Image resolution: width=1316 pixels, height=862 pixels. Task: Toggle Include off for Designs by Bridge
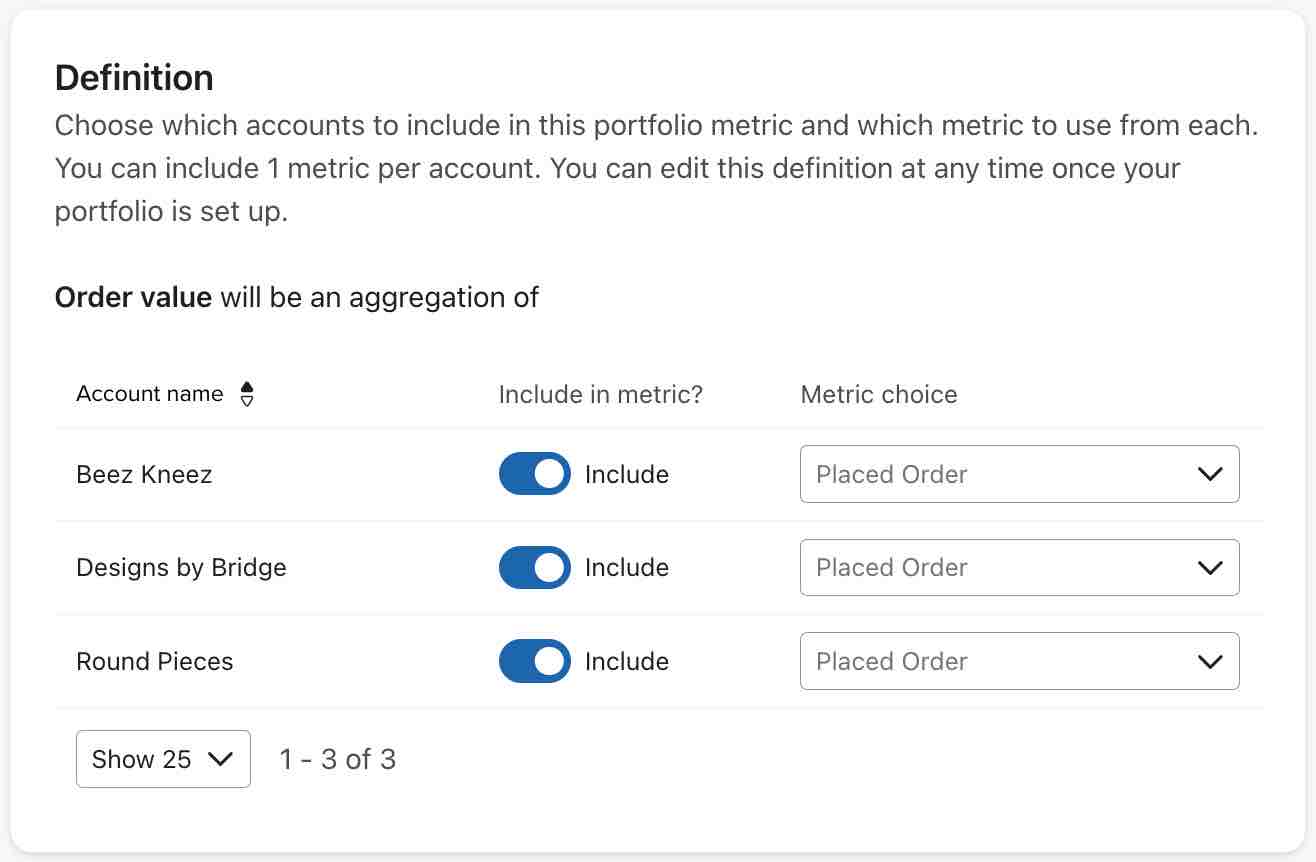coord(534,567)
